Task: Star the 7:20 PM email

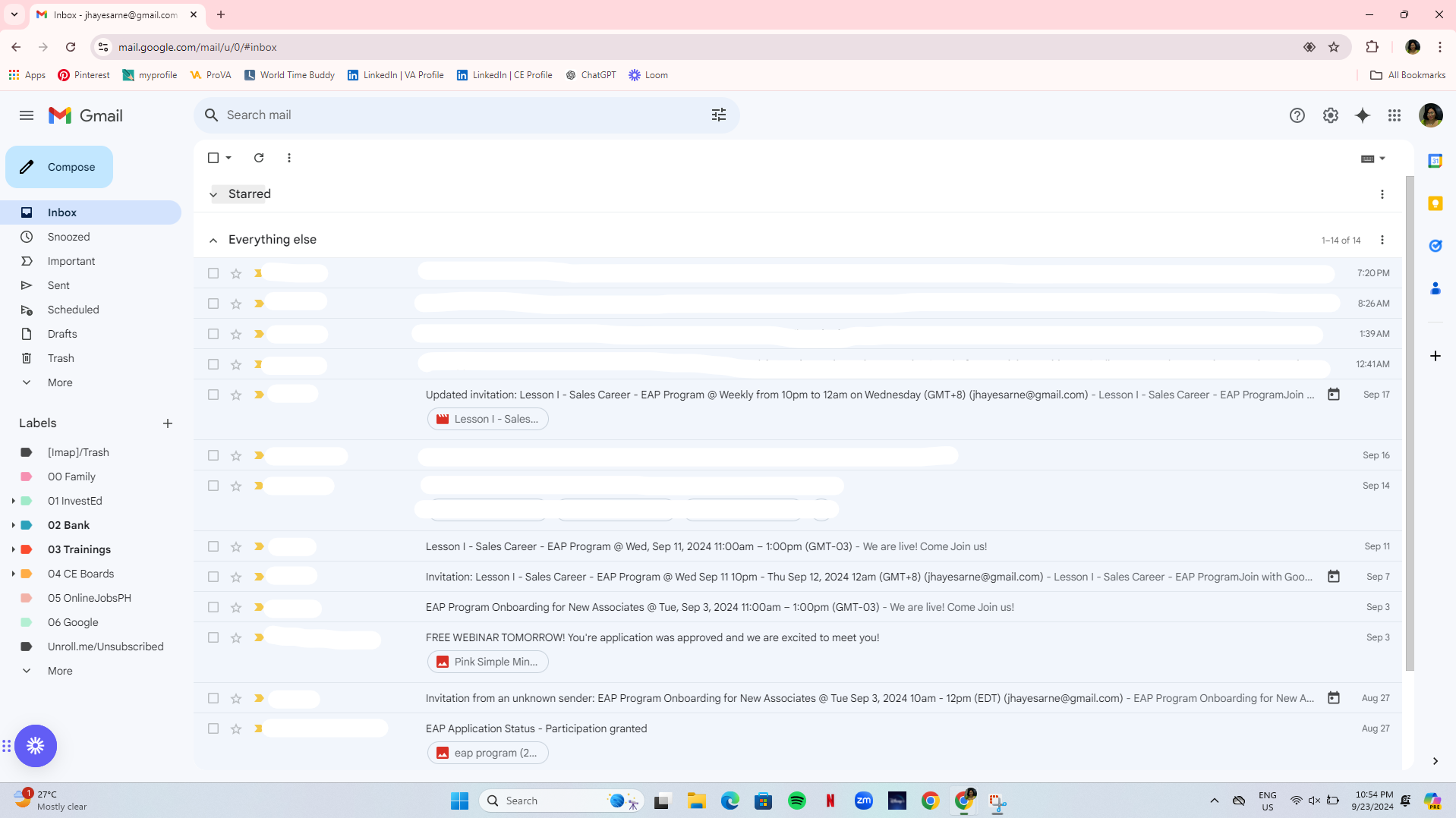Action: 236,273
